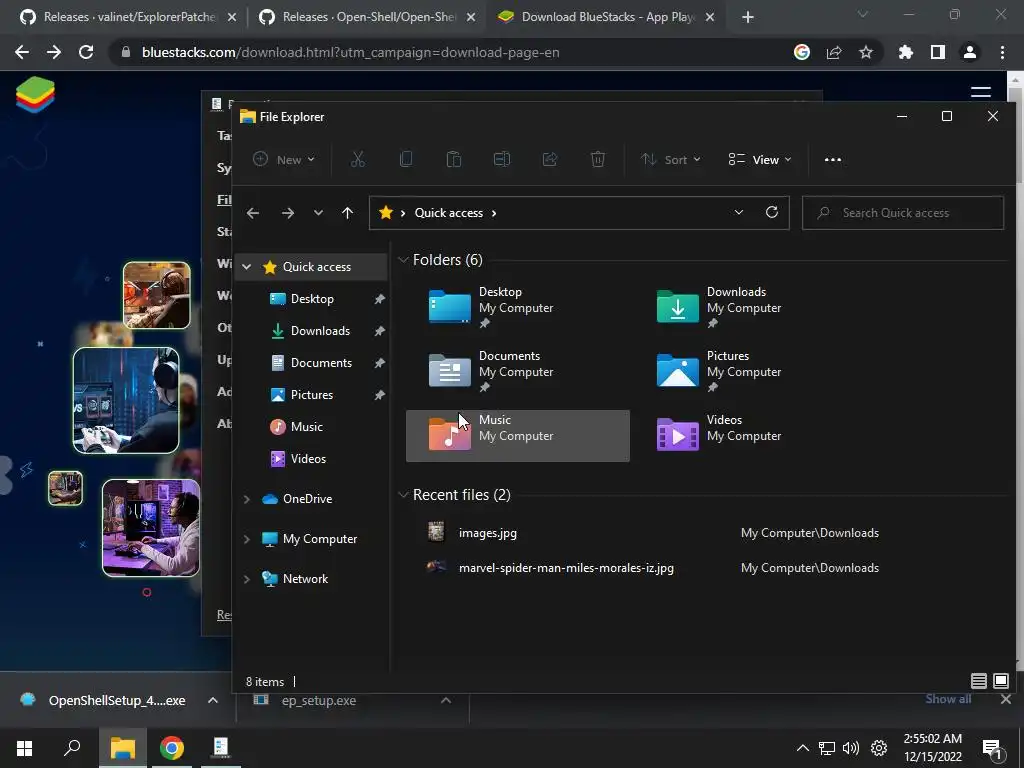Open taskbar search magnifier
Viewport: 1024px width, 768px height.
[x=72, y=748]
